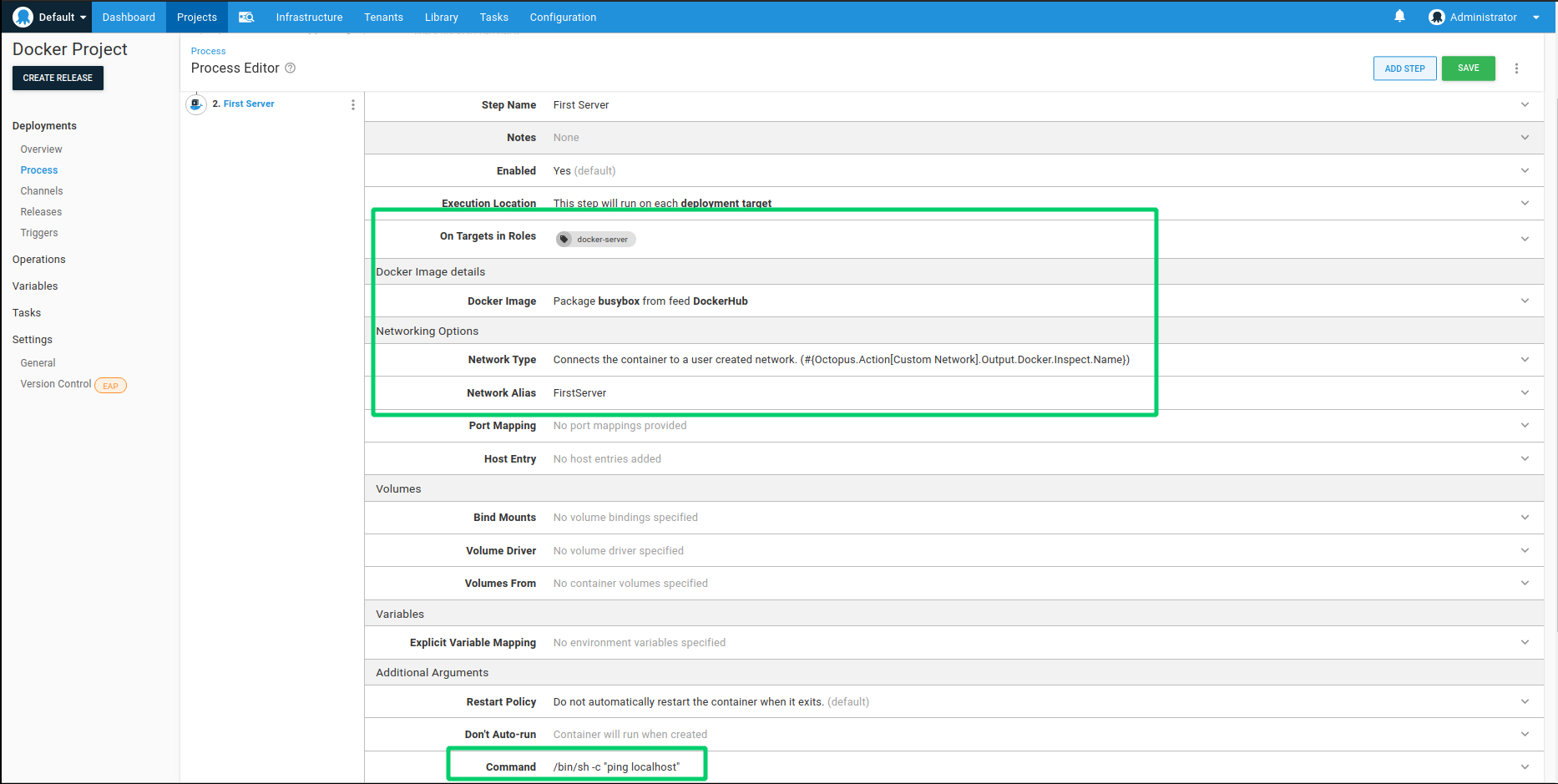
Task: Open Tasks in sidebar
Action: pos(26,313)
